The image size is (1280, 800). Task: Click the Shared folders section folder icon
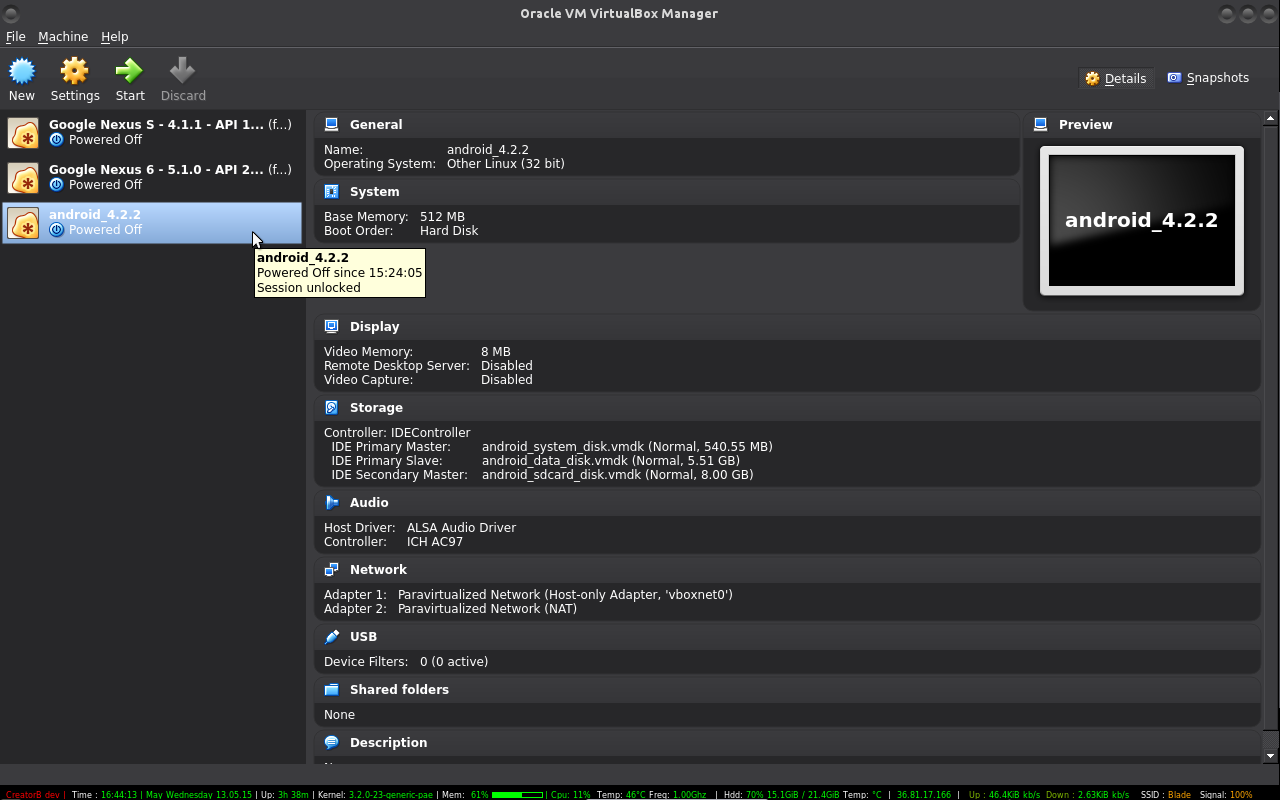click(332, 690)
